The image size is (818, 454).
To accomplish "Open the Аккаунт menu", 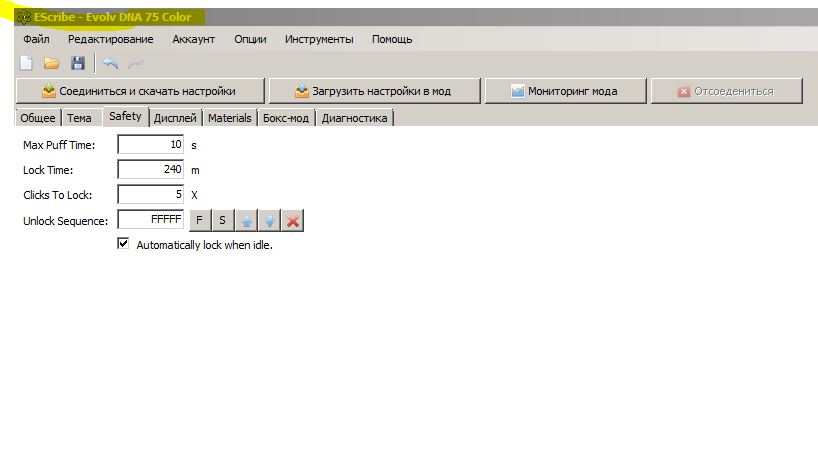I will [x=194, y=39].
